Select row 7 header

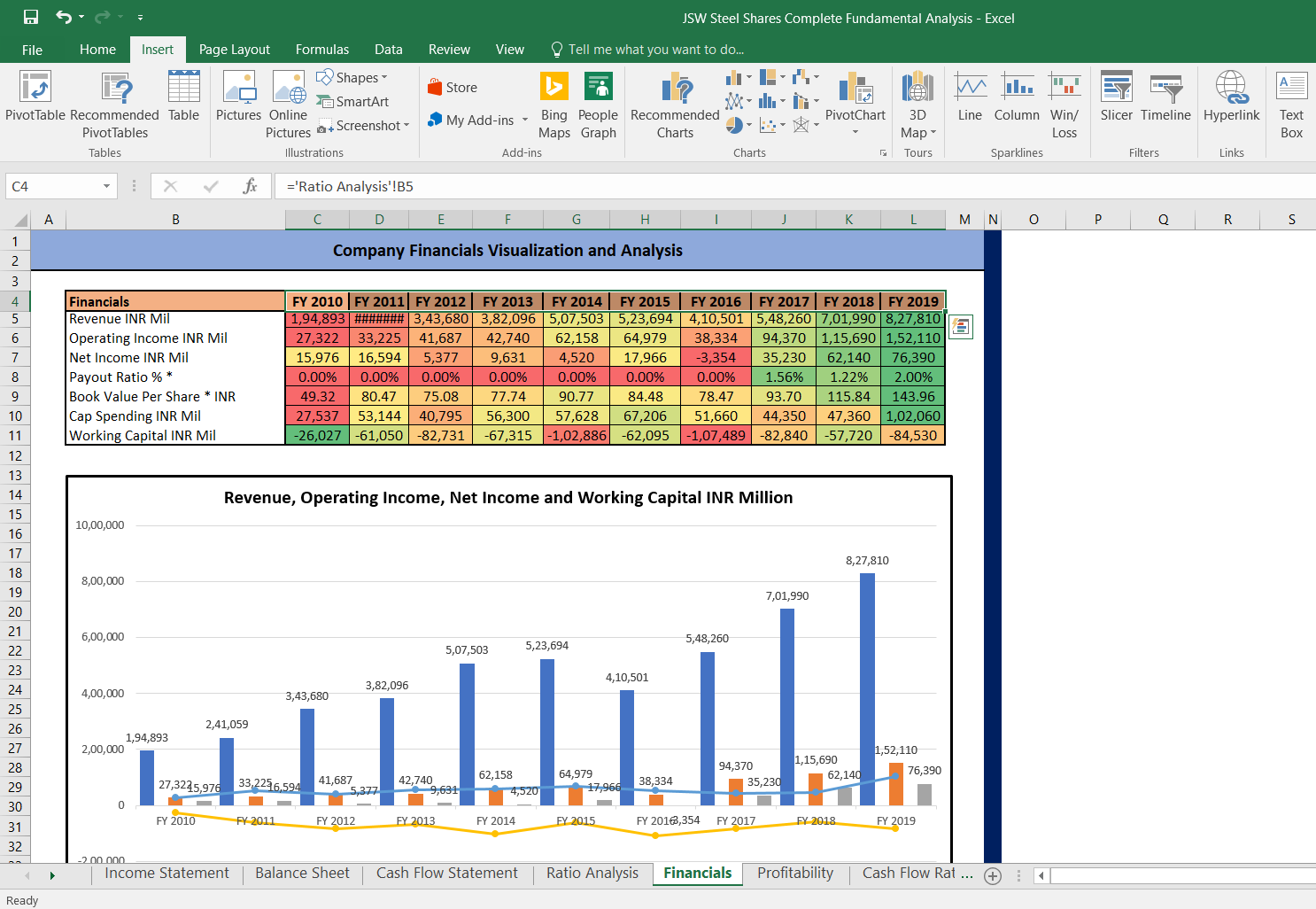click(x=15, y=358)
